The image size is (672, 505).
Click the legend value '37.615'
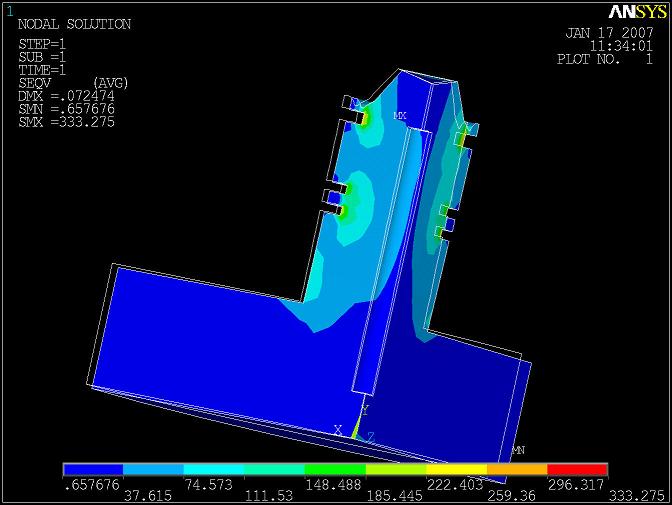pos(148,496)
